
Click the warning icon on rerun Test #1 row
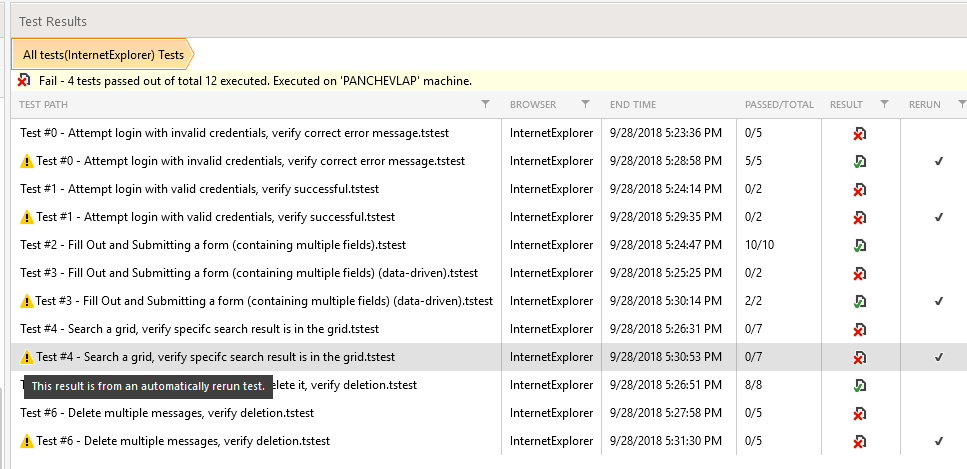(x=27, y=217)
